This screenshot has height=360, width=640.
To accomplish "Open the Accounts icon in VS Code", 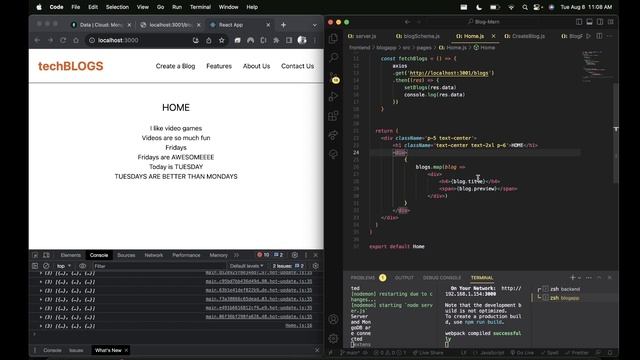I will click(x=333, y=319).
